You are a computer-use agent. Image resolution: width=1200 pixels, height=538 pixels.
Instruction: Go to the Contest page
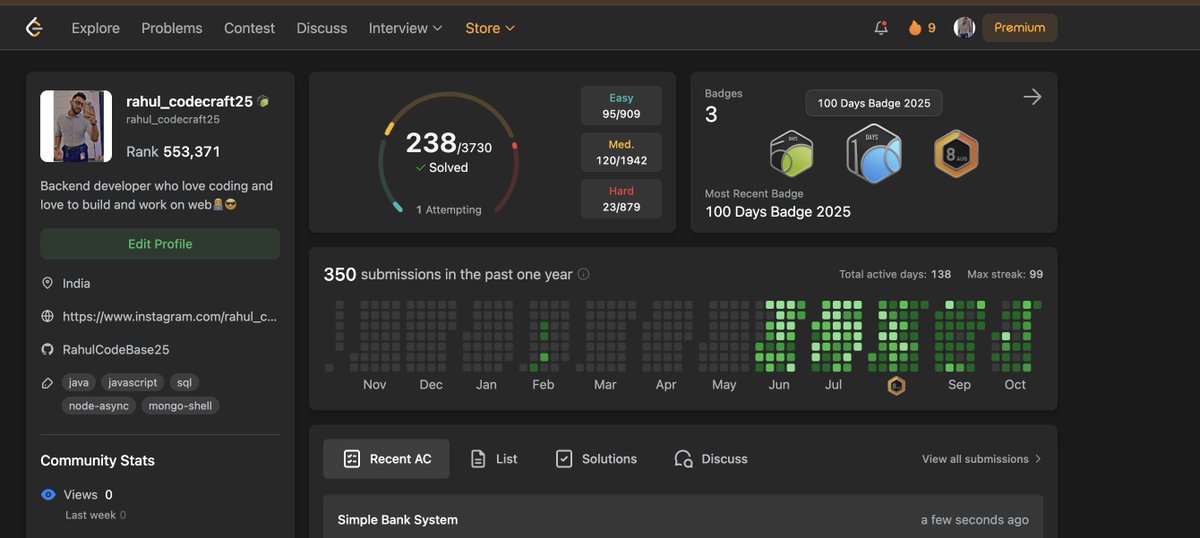249,28
